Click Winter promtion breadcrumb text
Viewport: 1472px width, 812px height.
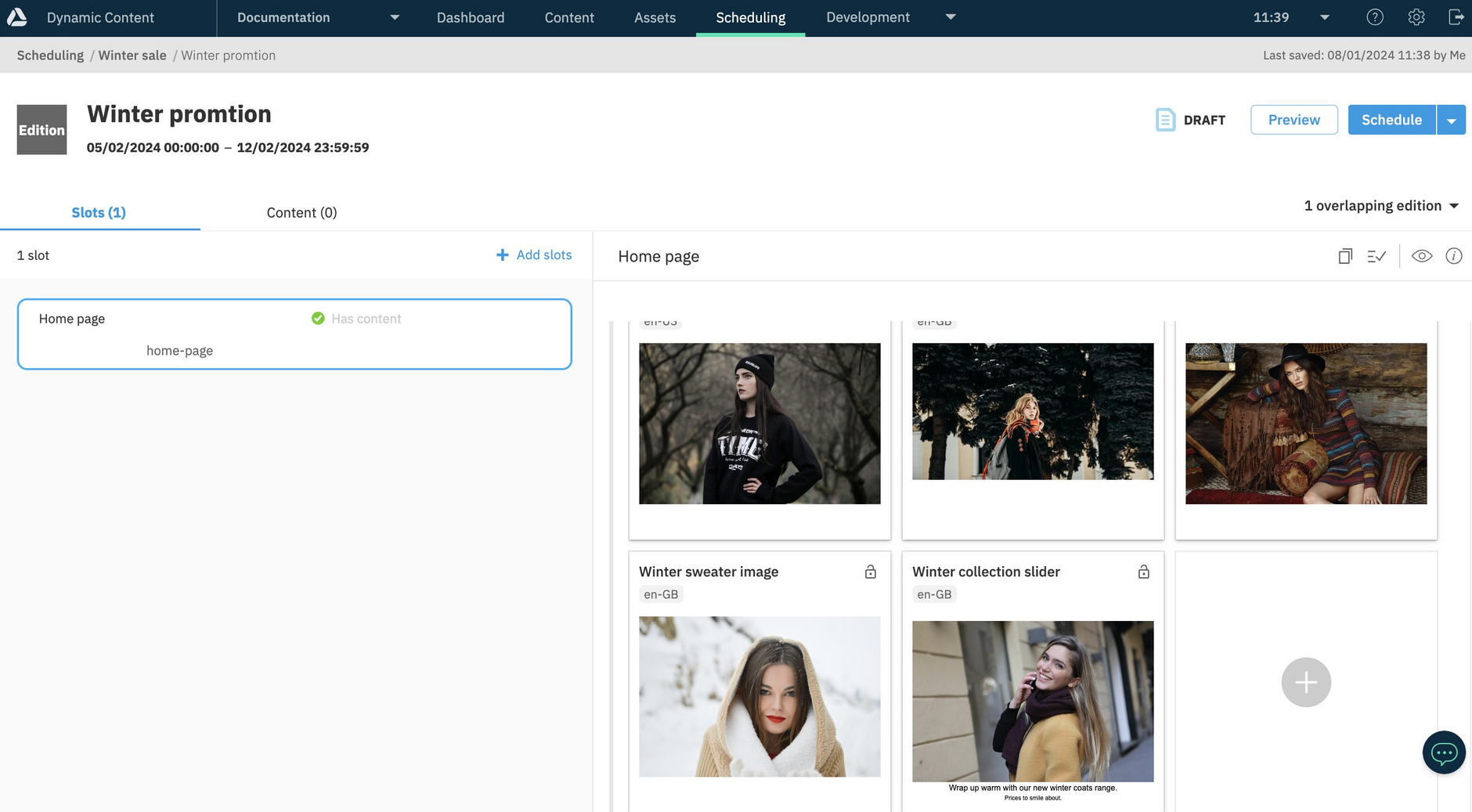pos(228,56)
